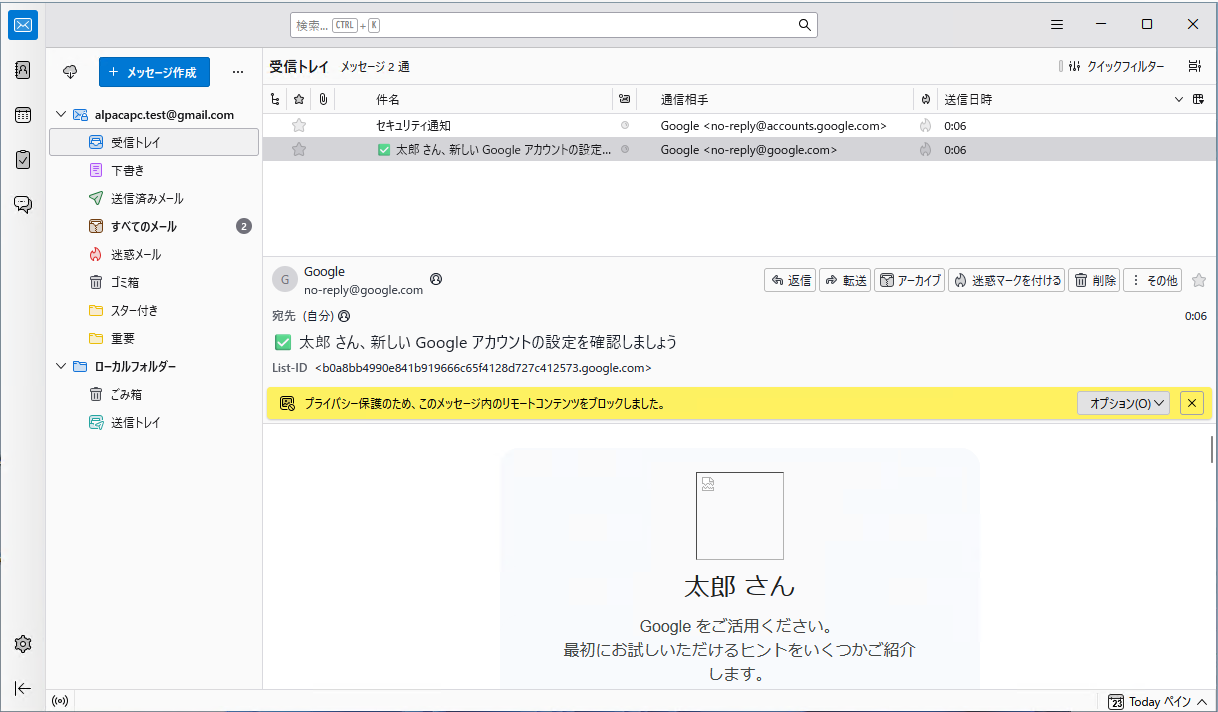Open local ごみ箱 folder
The width and height of the screenshot is (1218, 712).
pyautogui.click(x=154, y=395)
